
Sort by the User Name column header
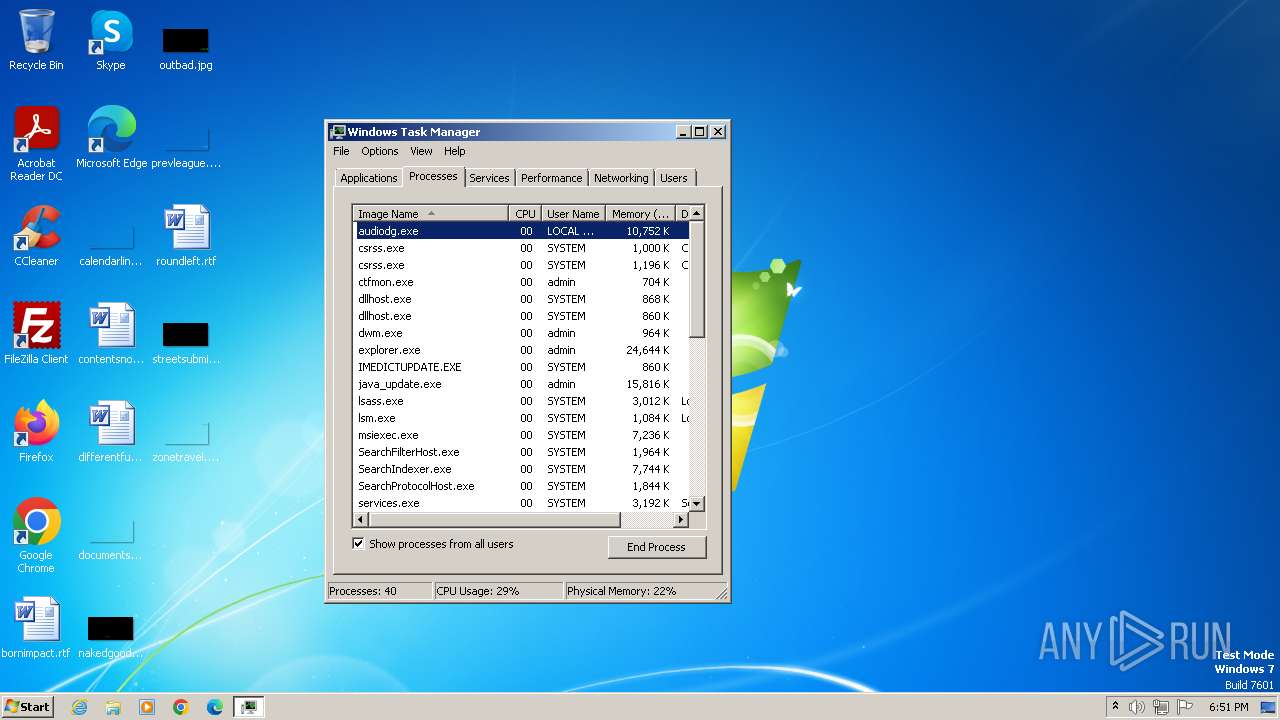pos(573,213)
